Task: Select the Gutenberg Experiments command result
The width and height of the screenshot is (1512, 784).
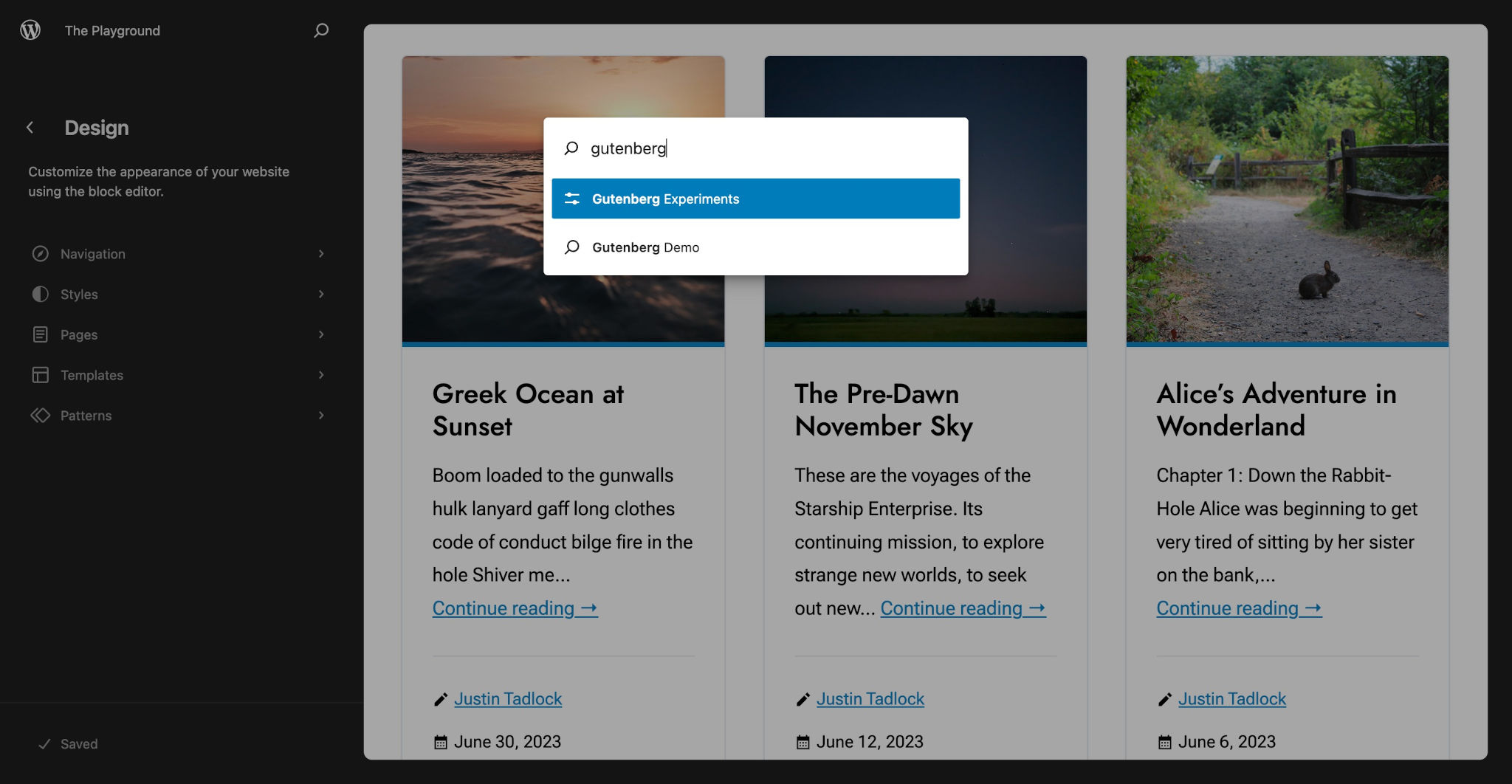Action: coord(756,199)
